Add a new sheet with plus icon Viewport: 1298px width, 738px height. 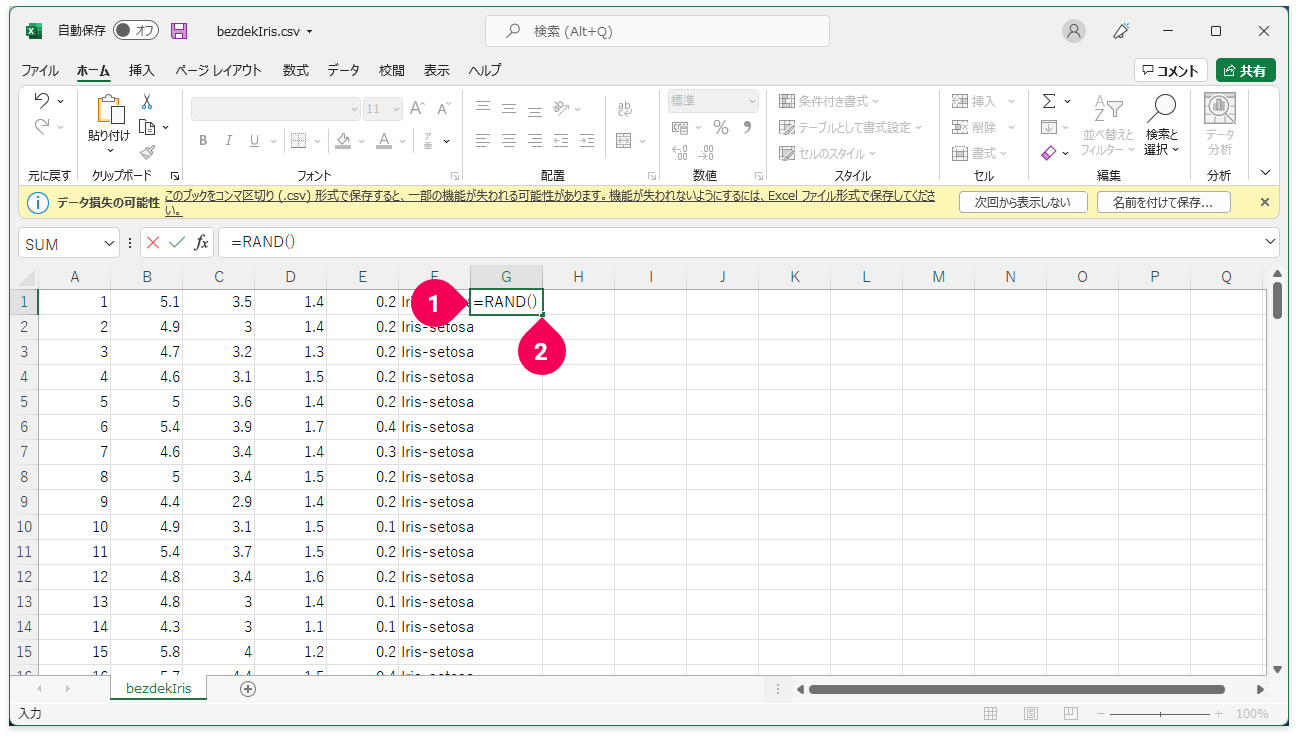click(x=248, y=688)
